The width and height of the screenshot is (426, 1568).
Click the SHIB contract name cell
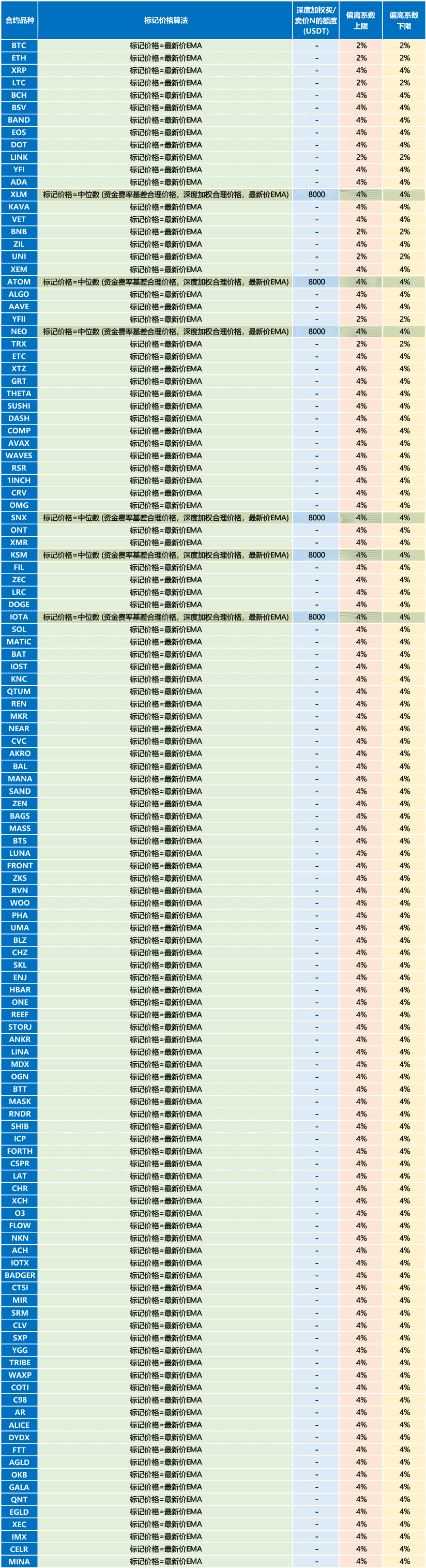19,1127
